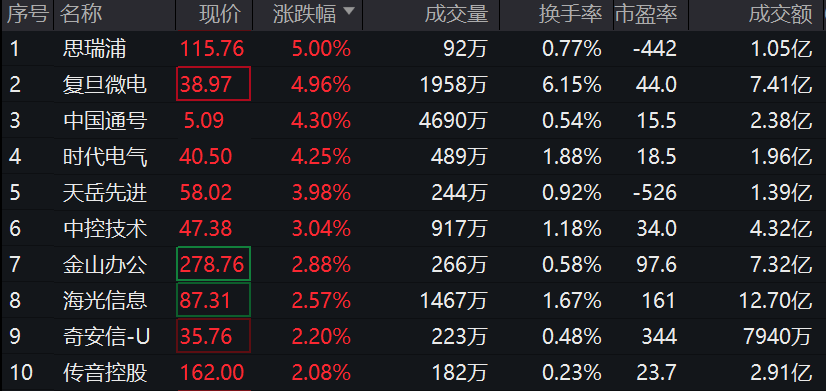
Task: Sort by 成交量 column header
Action: (456, 15)
